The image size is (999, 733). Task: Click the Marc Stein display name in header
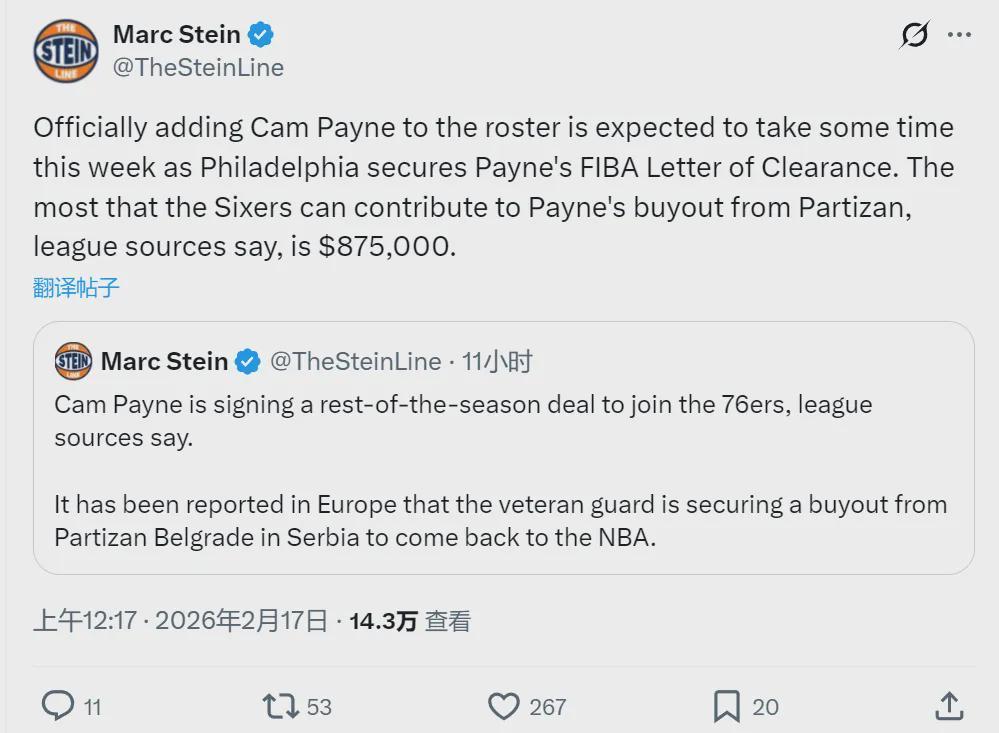(176, 34)
